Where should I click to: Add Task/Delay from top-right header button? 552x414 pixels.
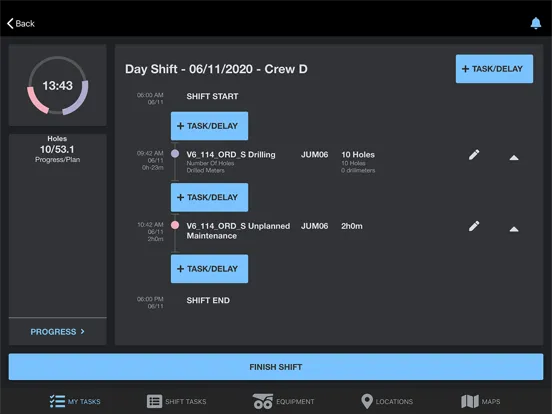(494, 69)
